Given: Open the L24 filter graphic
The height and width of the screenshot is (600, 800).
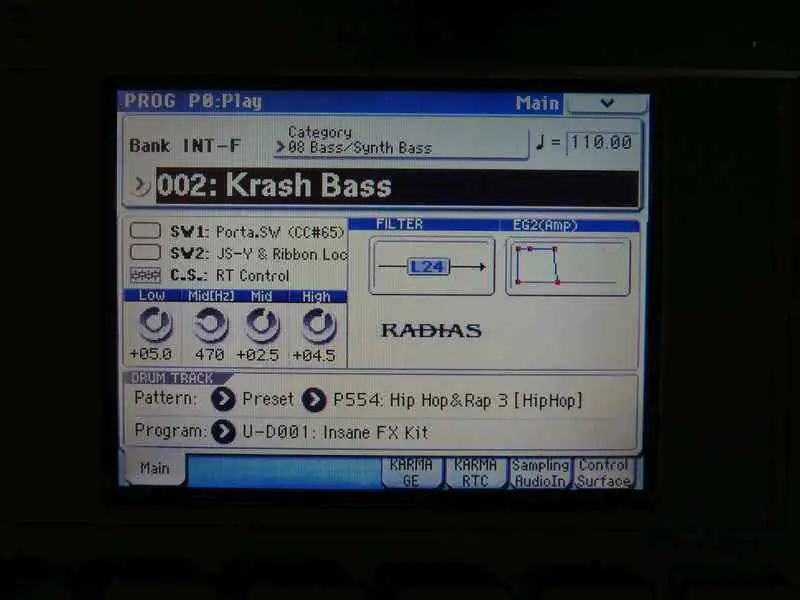Looking at the screenshot, I should click(431, 267).
